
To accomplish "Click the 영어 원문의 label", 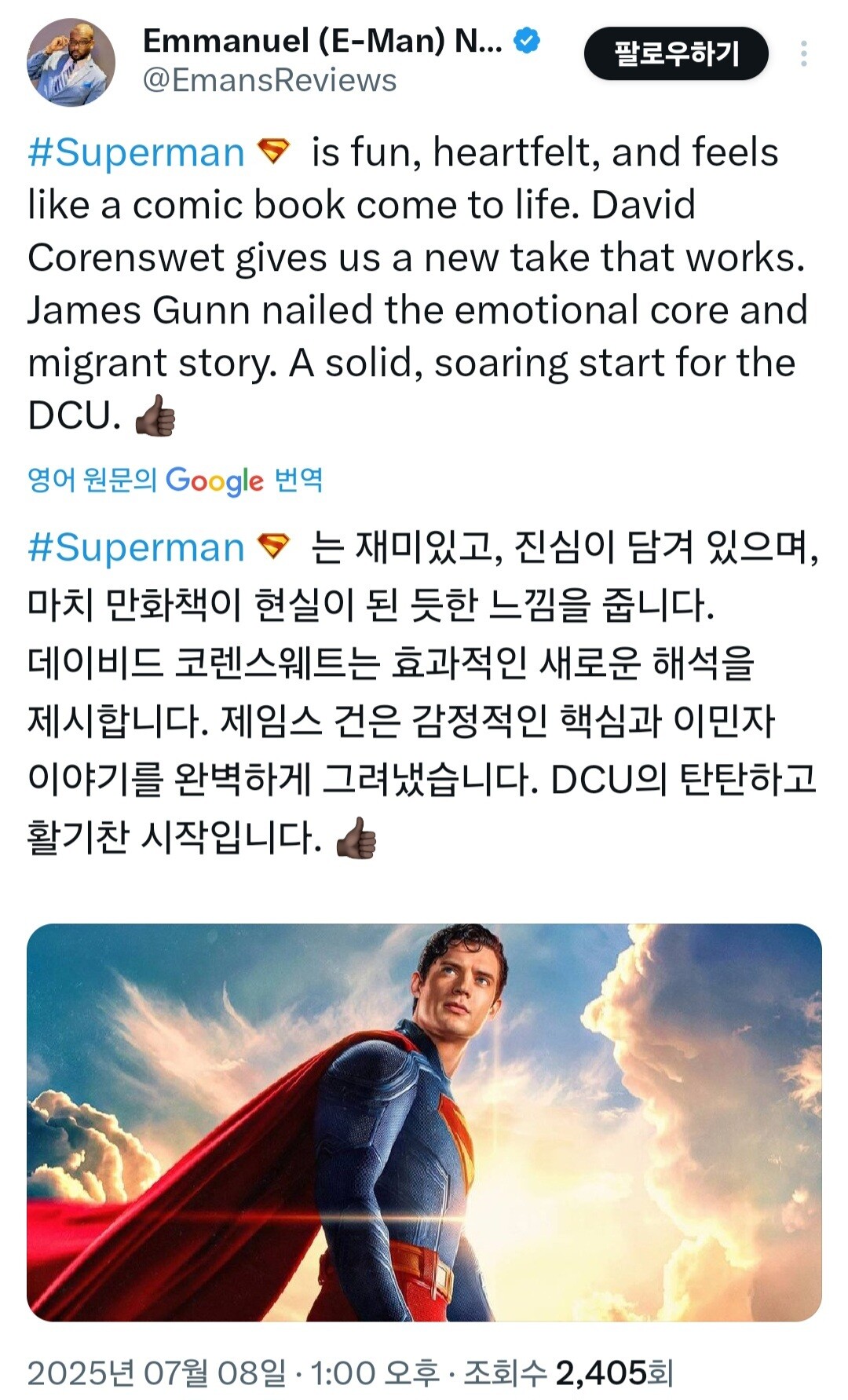I will (x=92, y=479).
